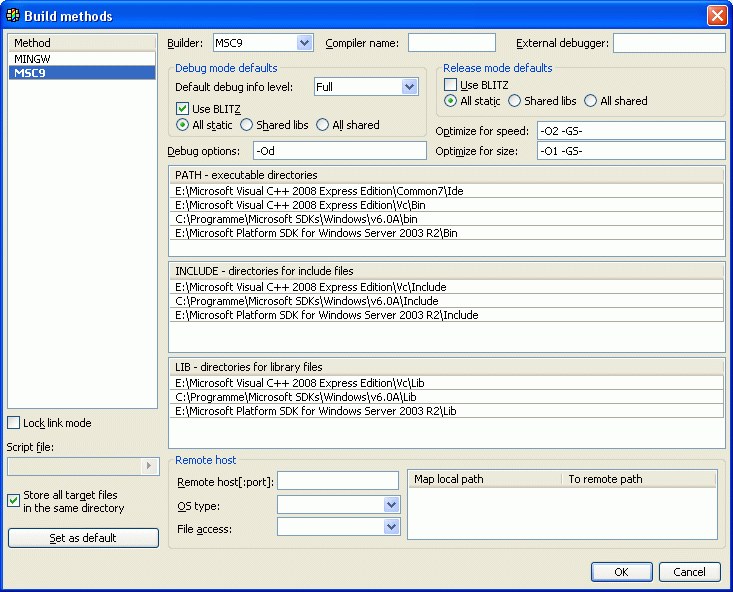Expand Default debug info level dropdown
The height and width of the screenshot is (592, 733).
[409, 87]
